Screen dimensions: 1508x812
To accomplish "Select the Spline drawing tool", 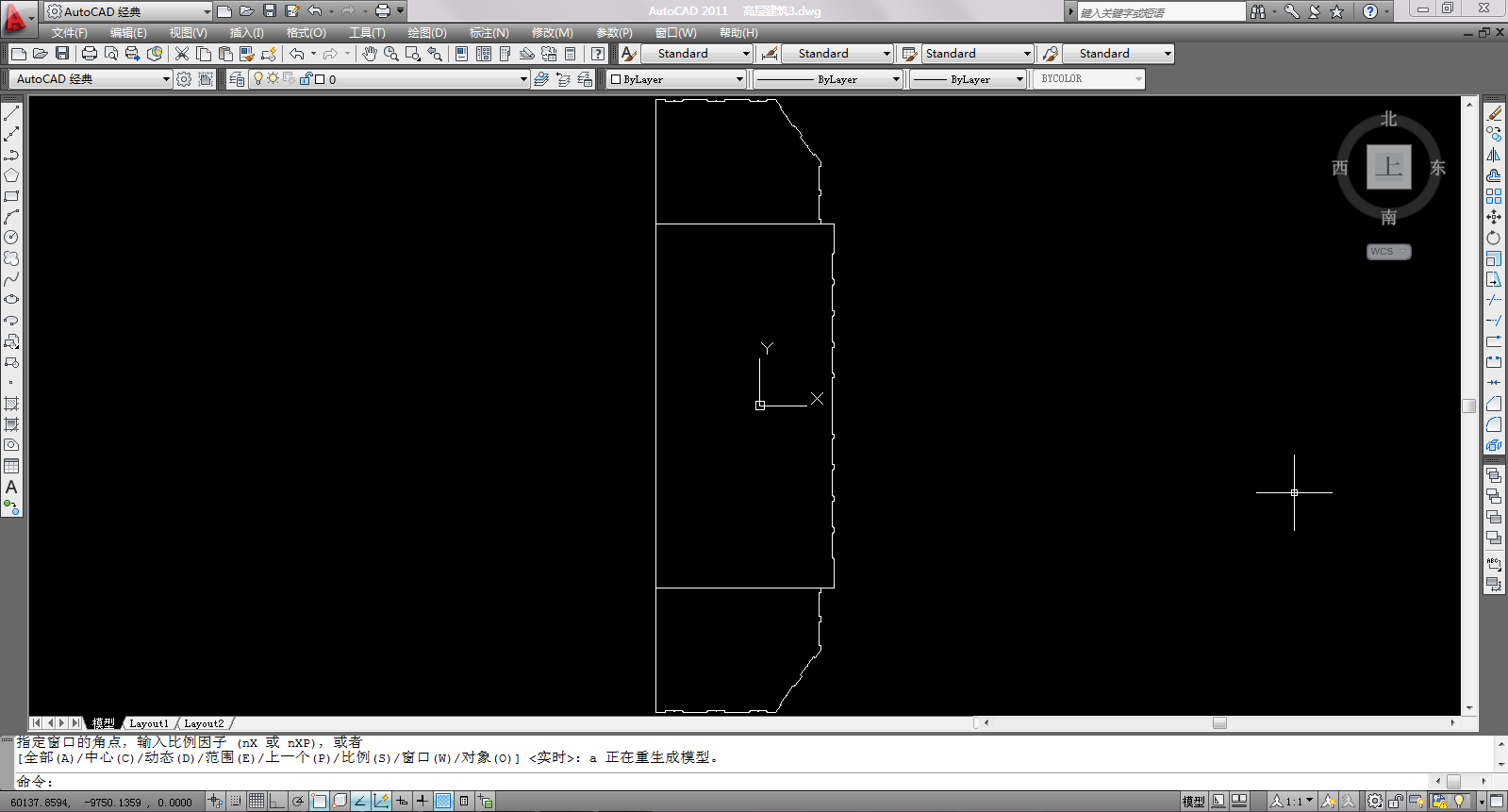I will click(x=11, y=279).
